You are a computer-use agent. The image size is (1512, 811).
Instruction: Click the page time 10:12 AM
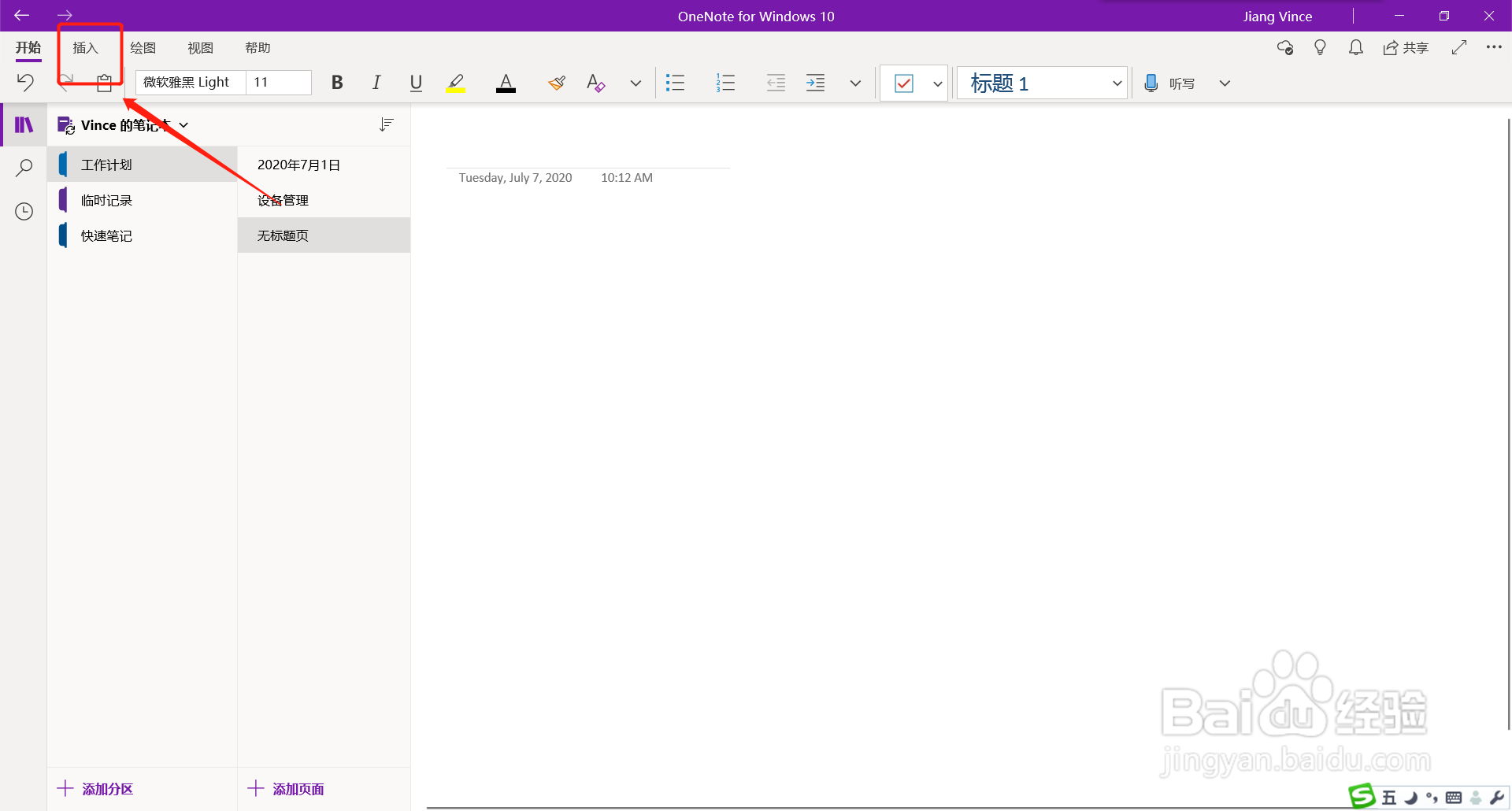[x=627, y=178]
